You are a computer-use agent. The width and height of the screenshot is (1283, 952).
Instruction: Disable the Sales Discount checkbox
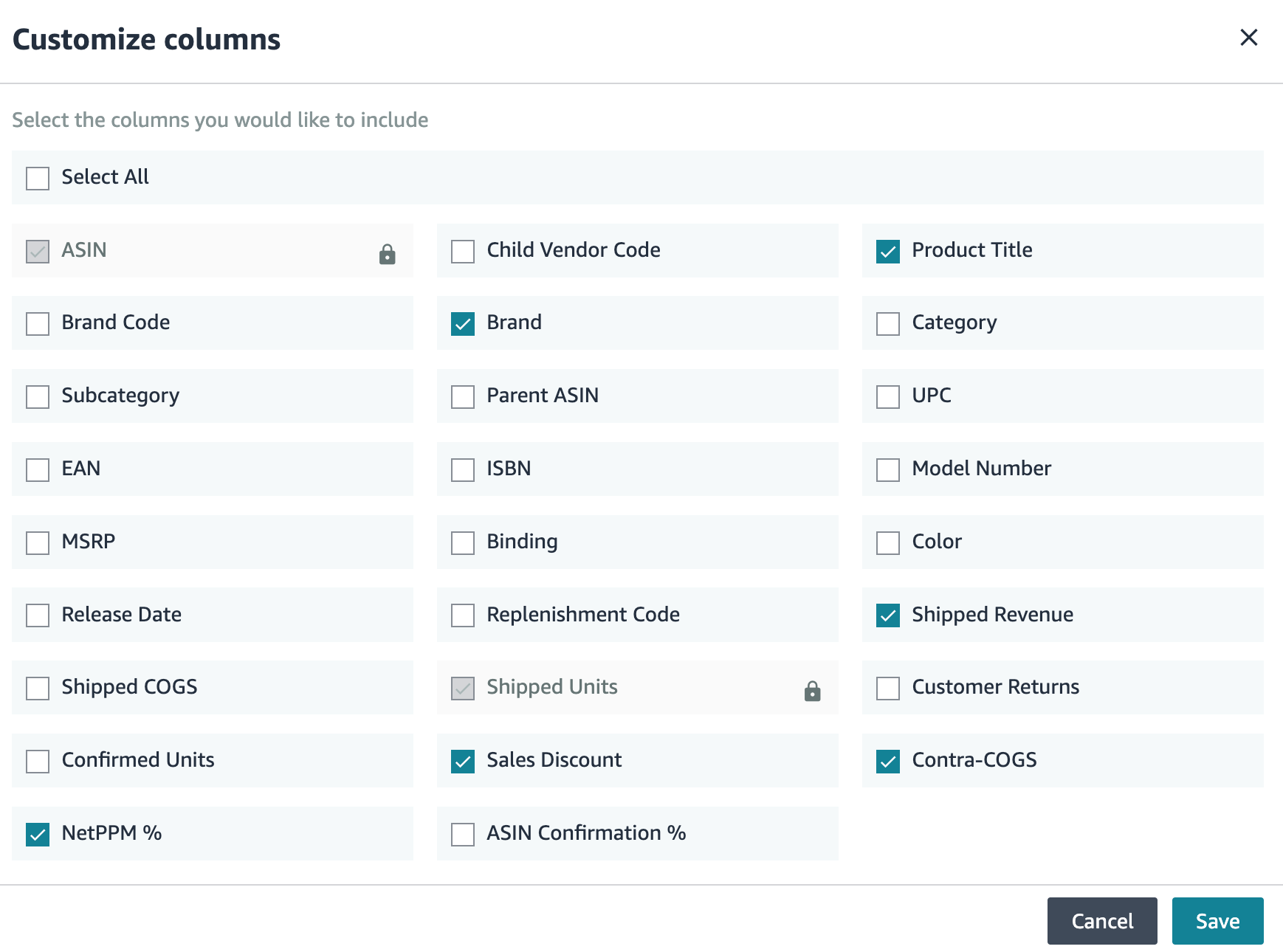(462, 761)
